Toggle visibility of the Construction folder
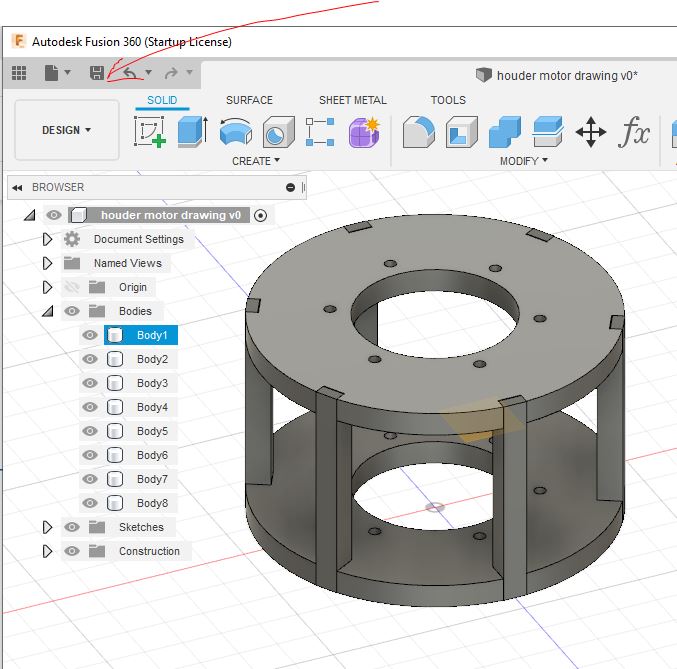Viewport: 677px width, 669px height. pos(72,551)
